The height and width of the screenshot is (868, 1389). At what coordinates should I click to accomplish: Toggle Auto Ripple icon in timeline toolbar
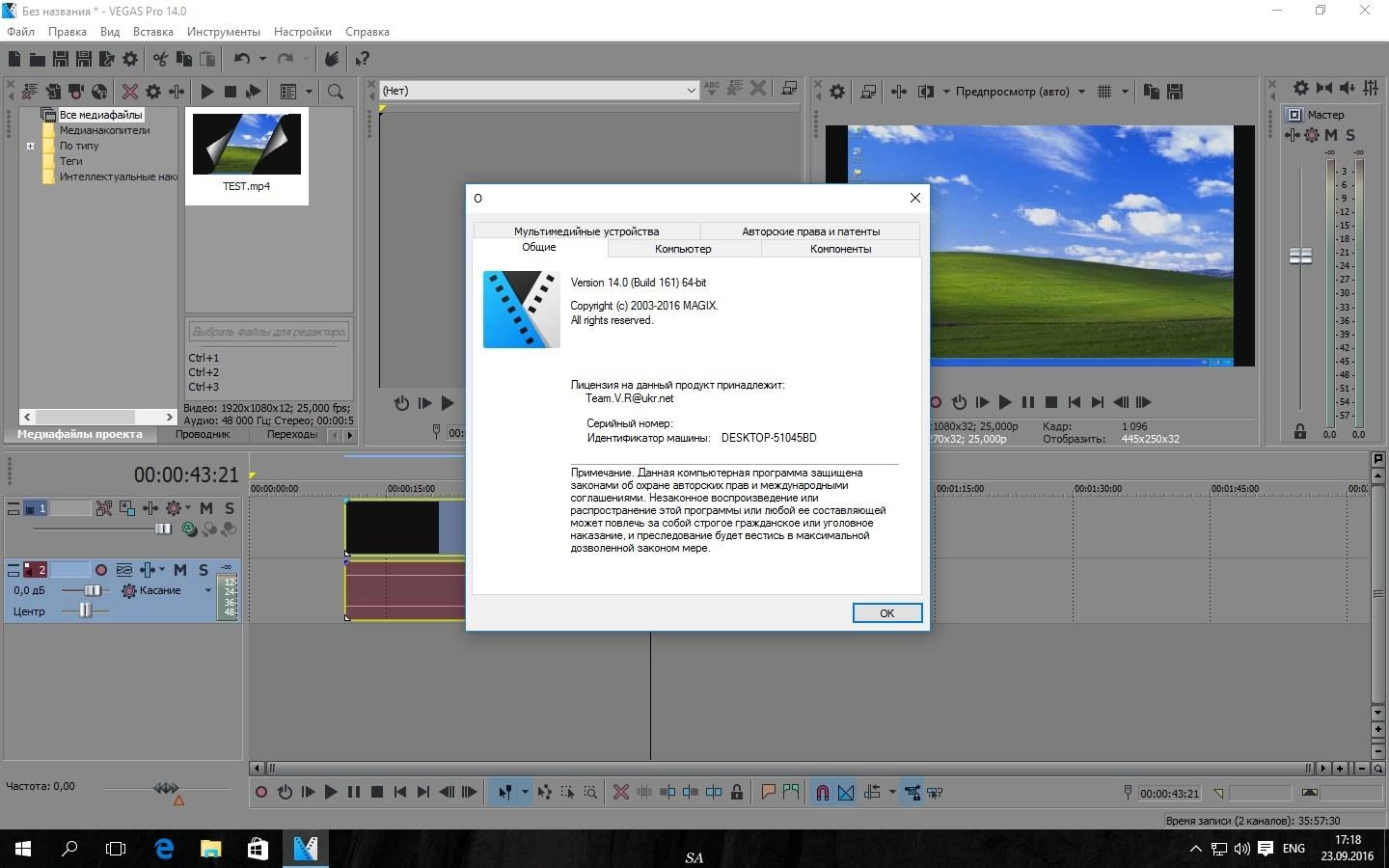click(x=872, y=792)
